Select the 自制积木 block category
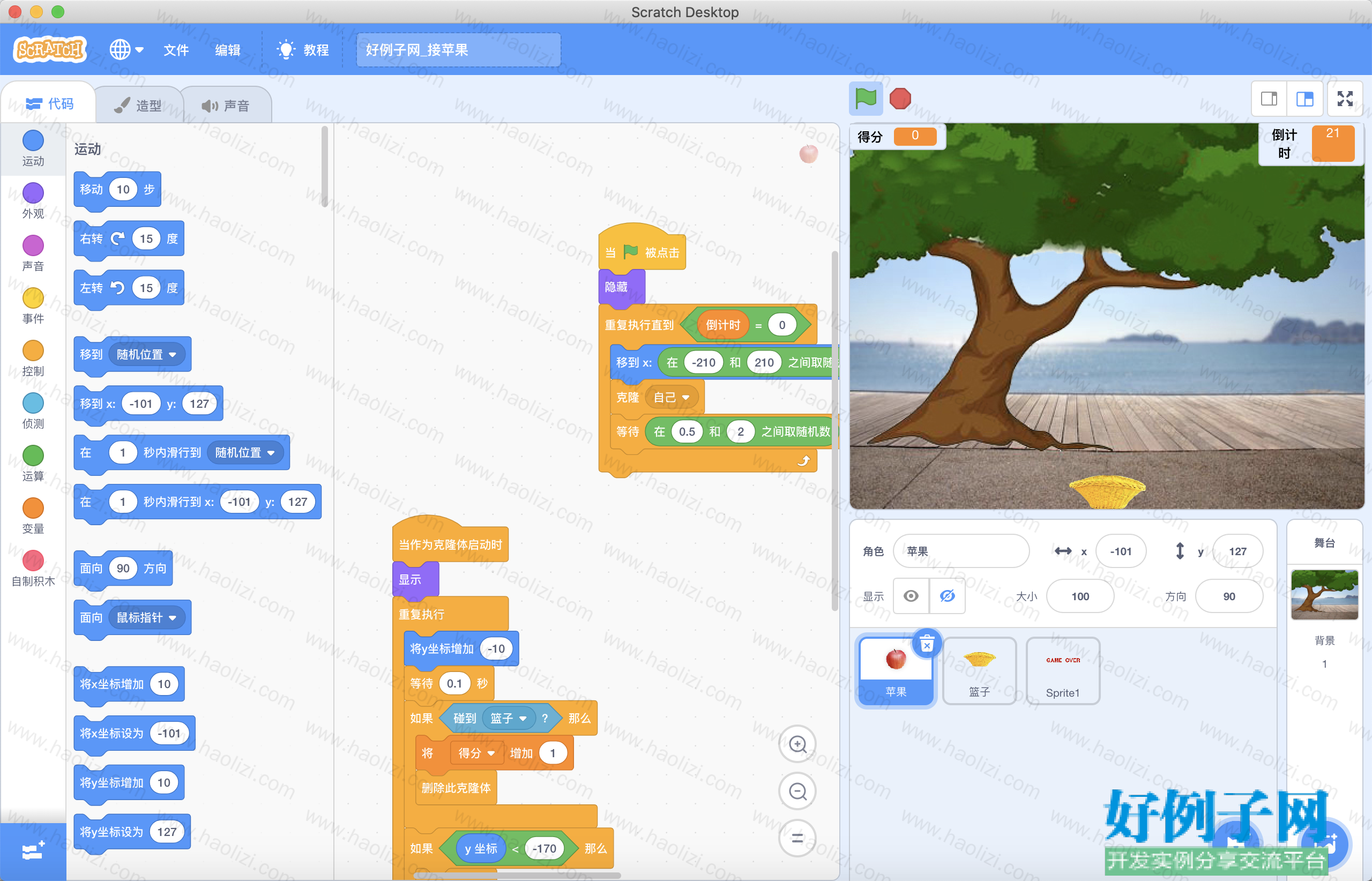Image resolution: width=1372 pixels, height=881 pixels. click(x=33, y=569)
